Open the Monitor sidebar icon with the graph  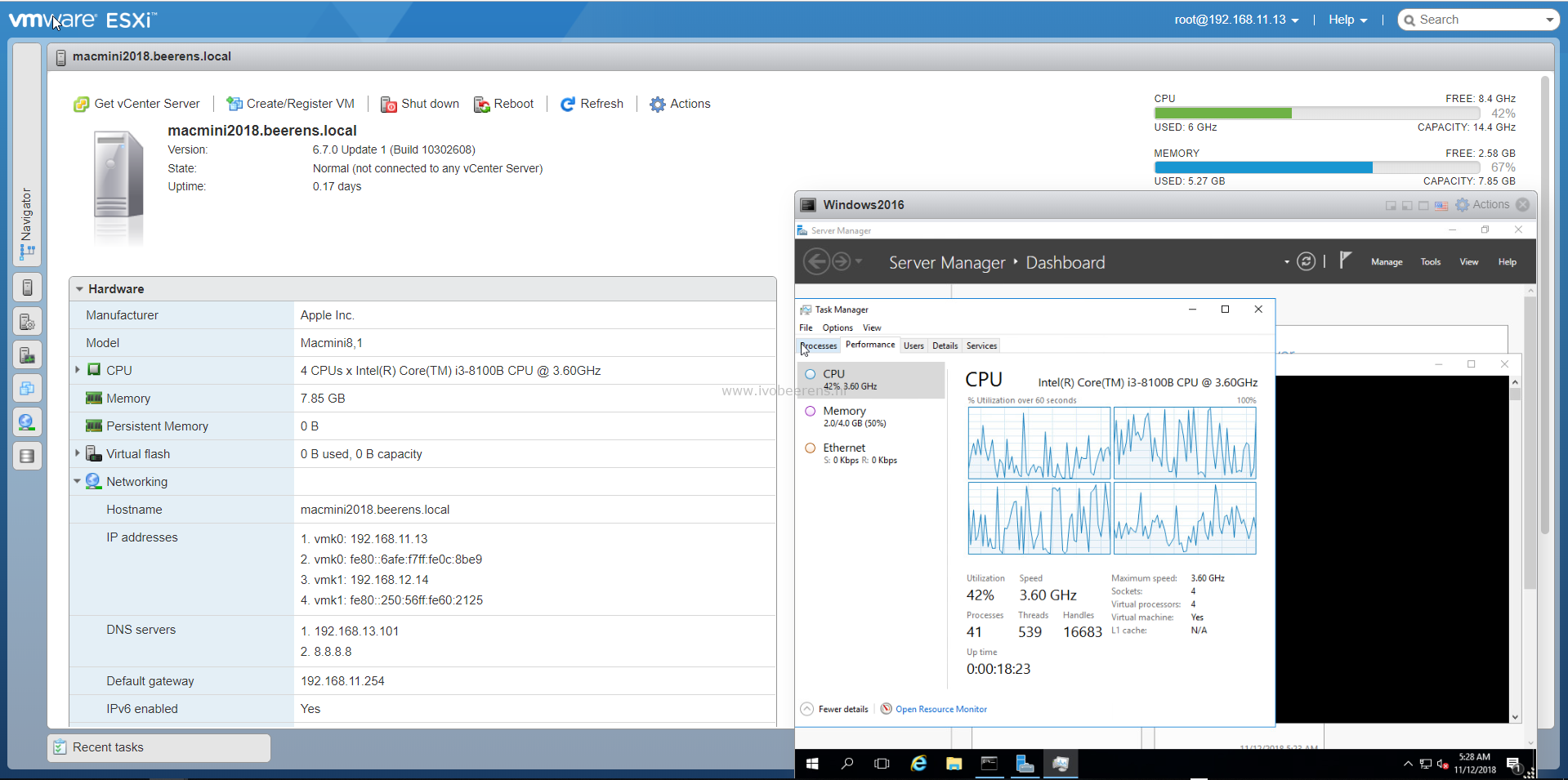tap(27, 355)
